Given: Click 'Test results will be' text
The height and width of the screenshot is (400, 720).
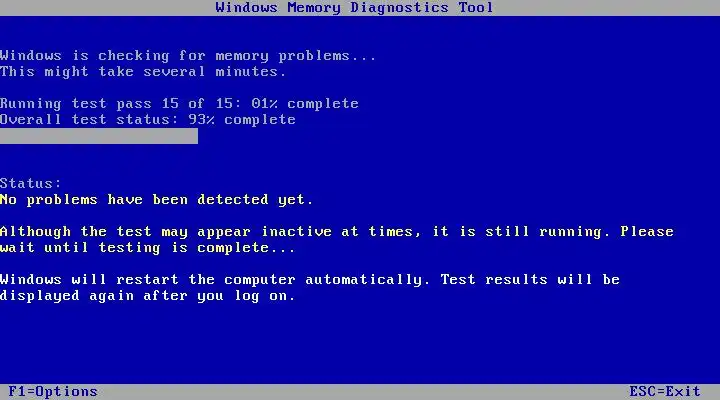Looking at the screenshot, I should [x=530, y=280].
